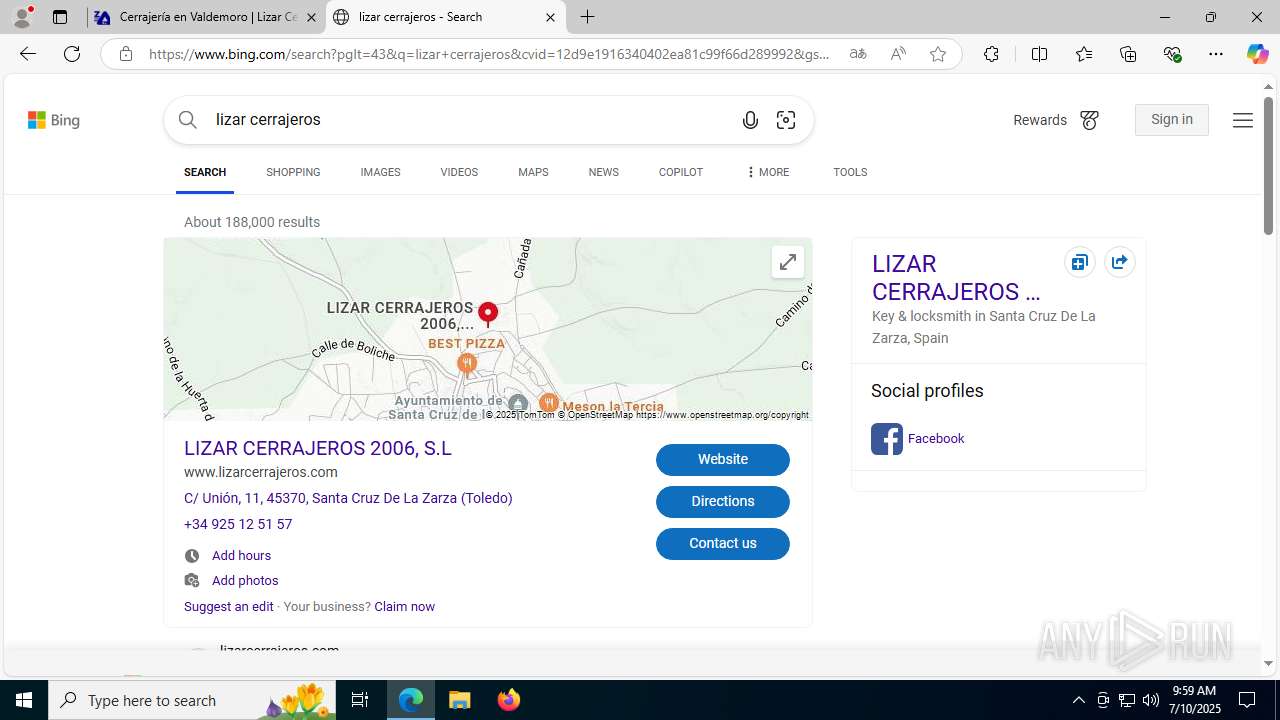The height and width of the screenshot is (720, 1280).
Task: Open Browser essentials heart icon
Action: click(1172, 54)
